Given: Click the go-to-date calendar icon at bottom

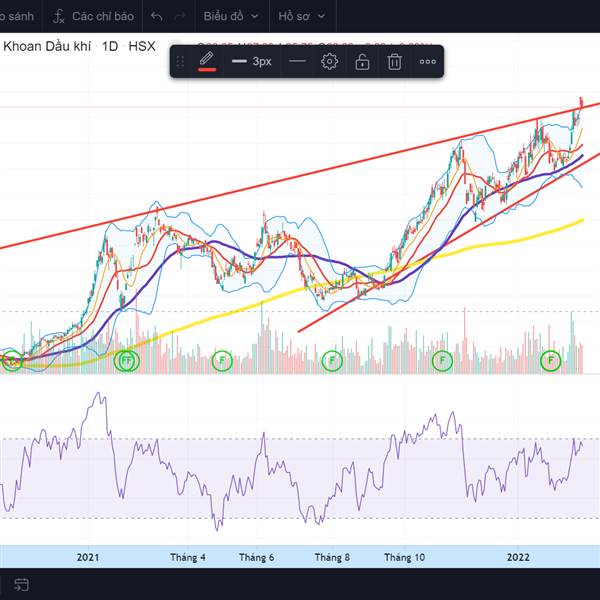Looking at the screenshot, I should click(x=21, y=584).
